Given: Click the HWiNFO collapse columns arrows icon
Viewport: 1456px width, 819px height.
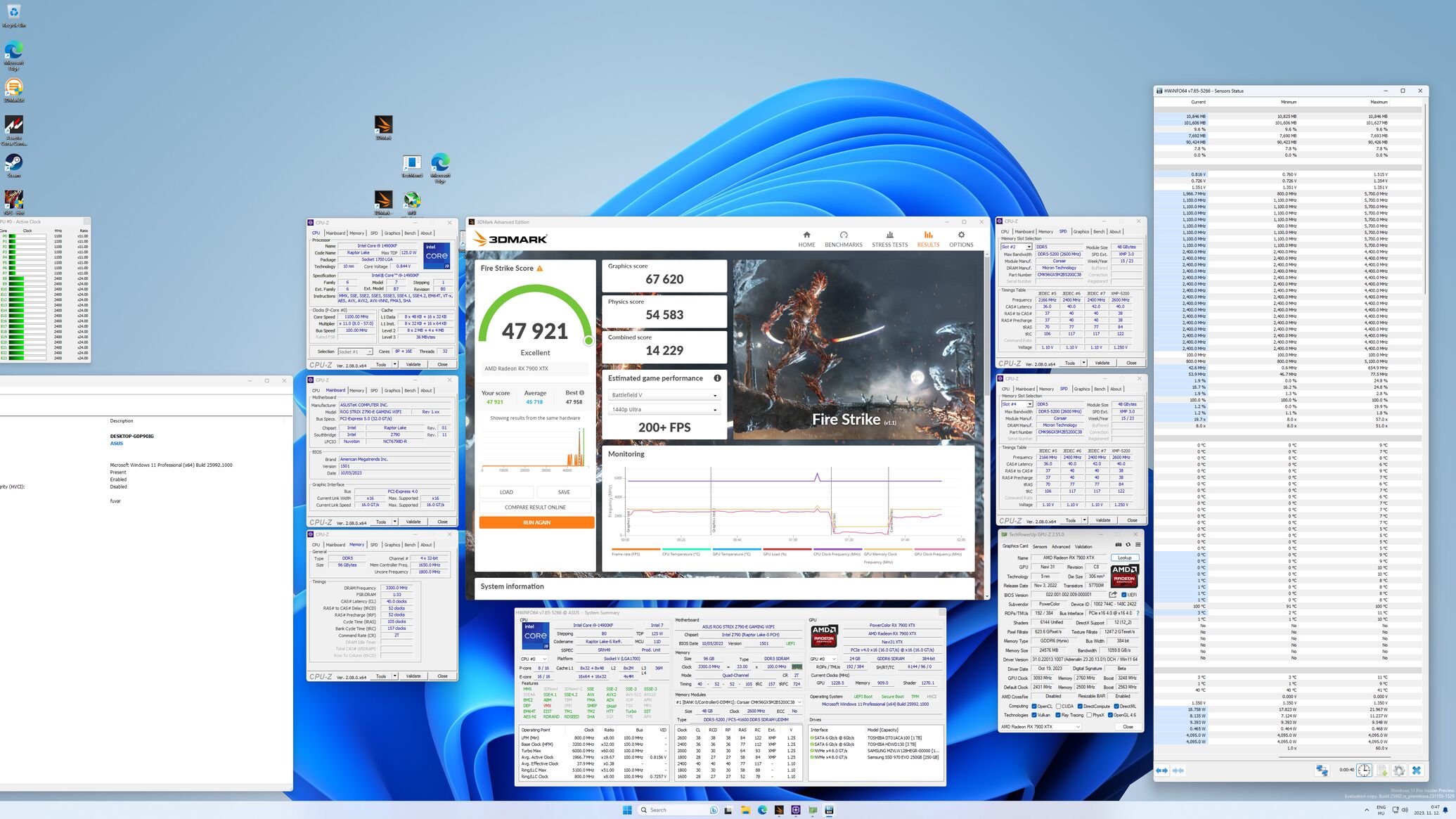Looking at the screenshot, I should 1178,770.
